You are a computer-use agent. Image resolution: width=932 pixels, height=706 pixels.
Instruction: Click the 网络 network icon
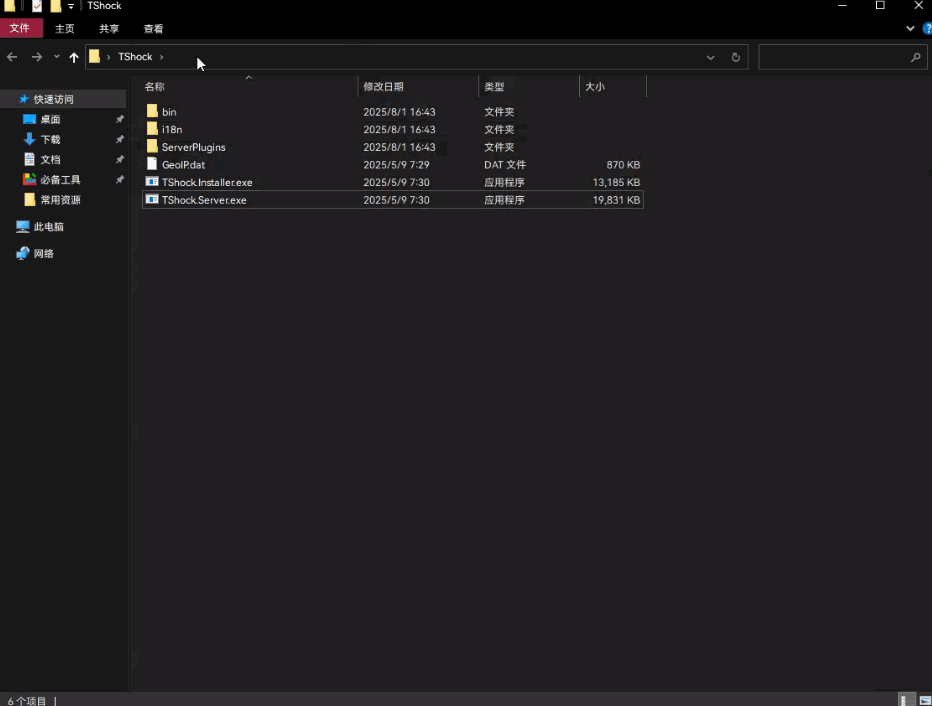23,253
